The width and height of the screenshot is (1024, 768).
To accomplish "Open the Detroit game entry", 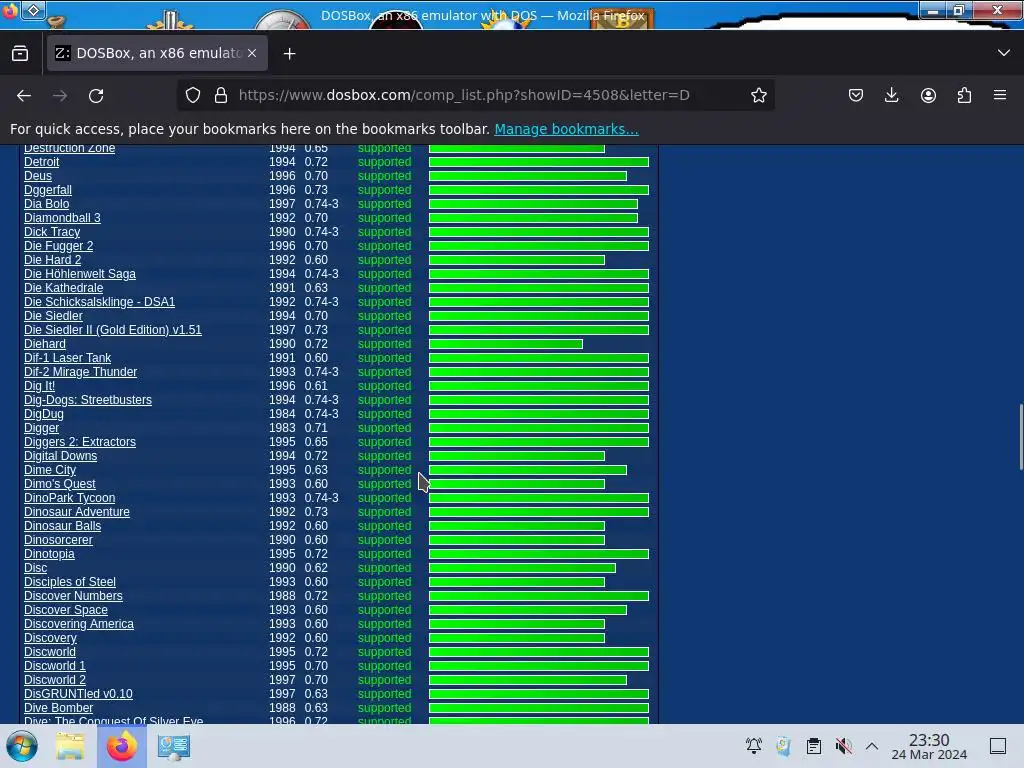I will (42, 162).
